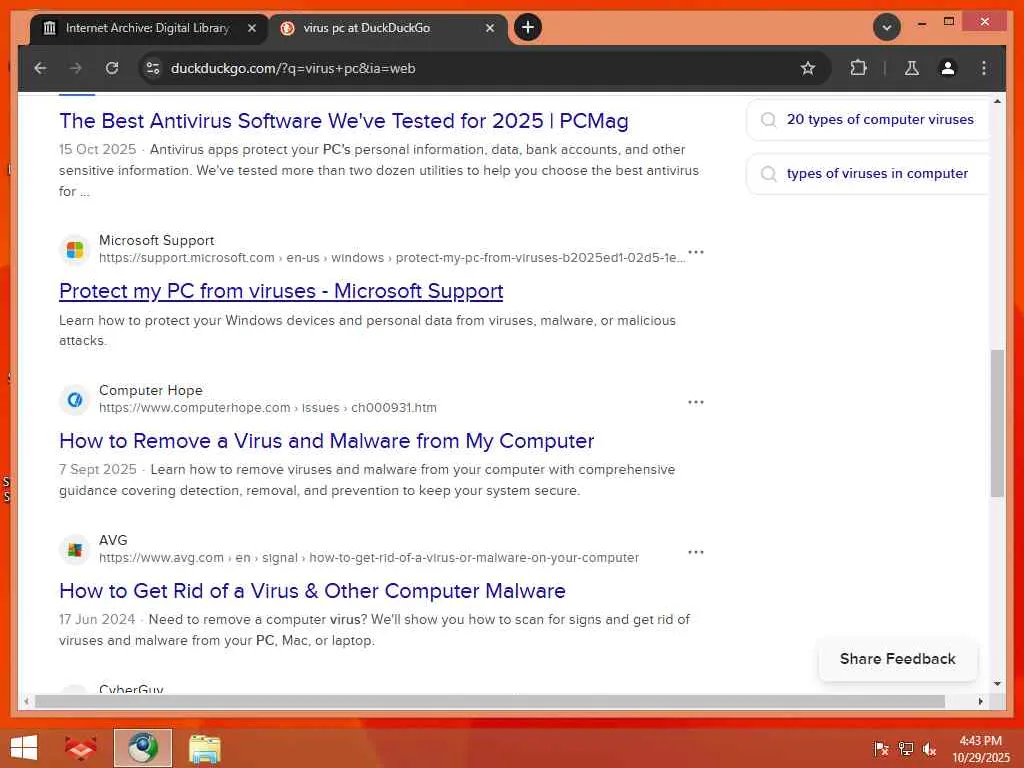The image size is (1024, 768).
Task: Click the forward navigation arrow
Action: coord(76,68)
